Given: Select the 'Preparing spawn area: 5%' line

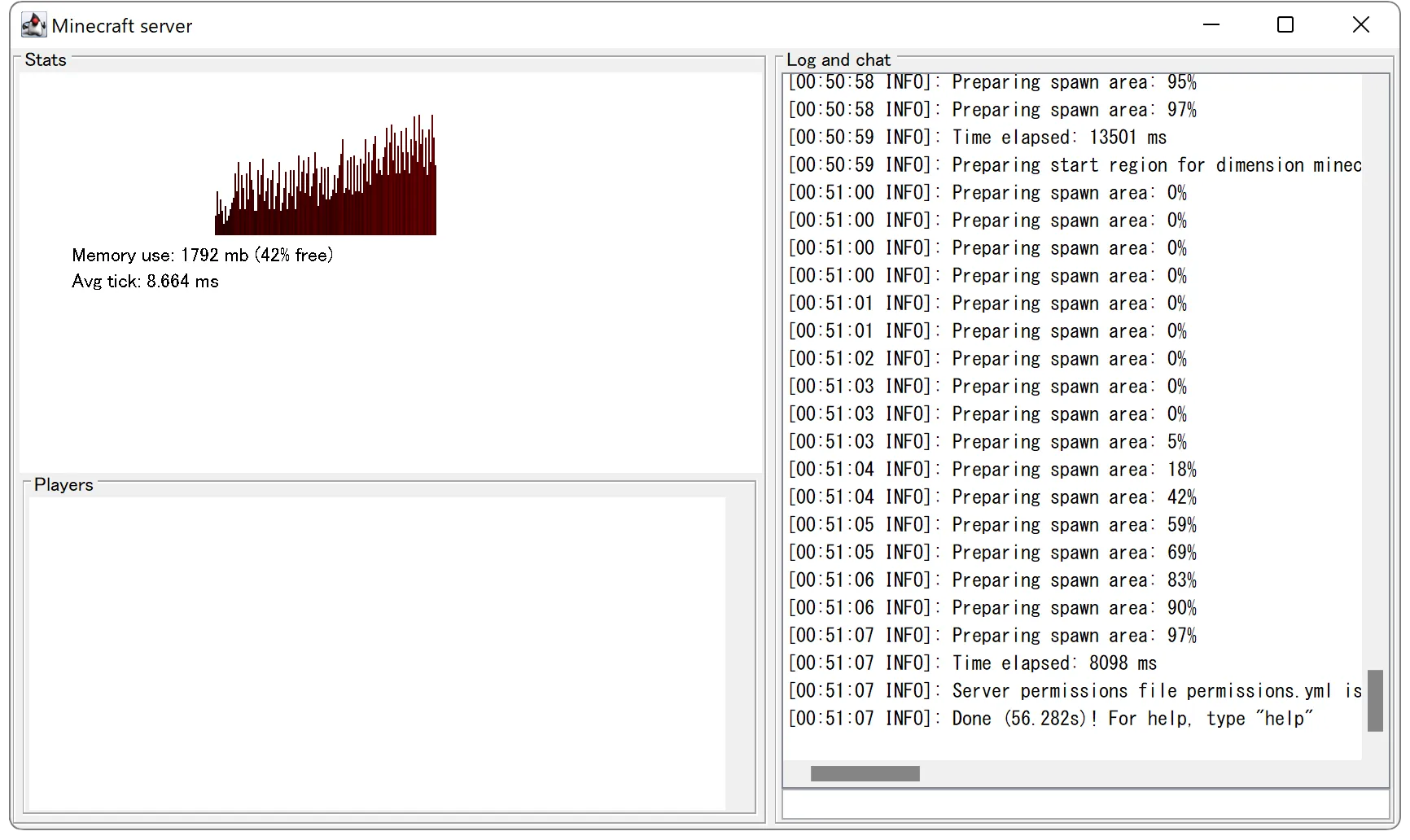Looking at the screenshot, I should 987,441.
